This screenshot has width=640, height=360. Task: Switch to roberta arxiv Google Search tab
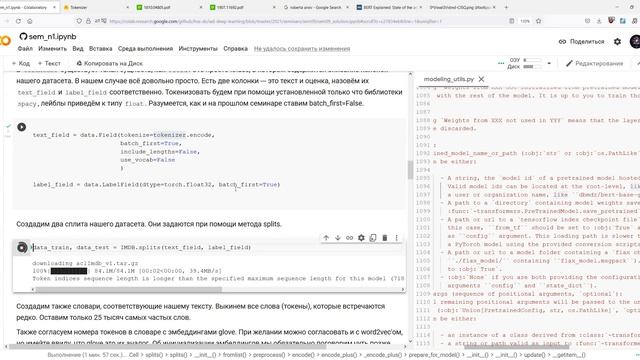coord(316,7)
